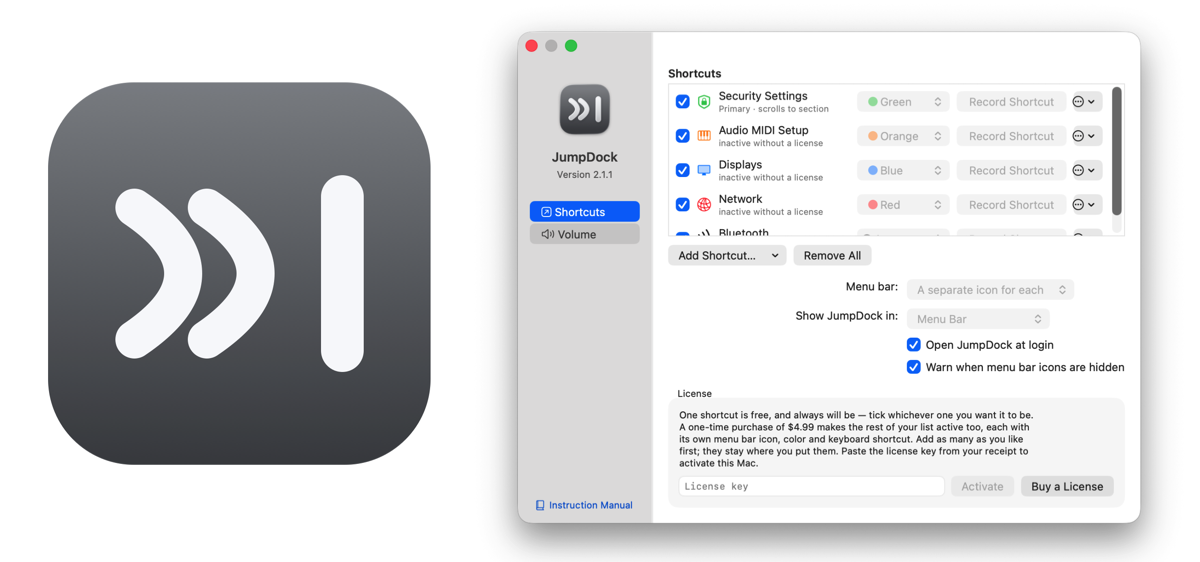Click the red close window button
This screenshot has height=562, width=1200.
532,46
